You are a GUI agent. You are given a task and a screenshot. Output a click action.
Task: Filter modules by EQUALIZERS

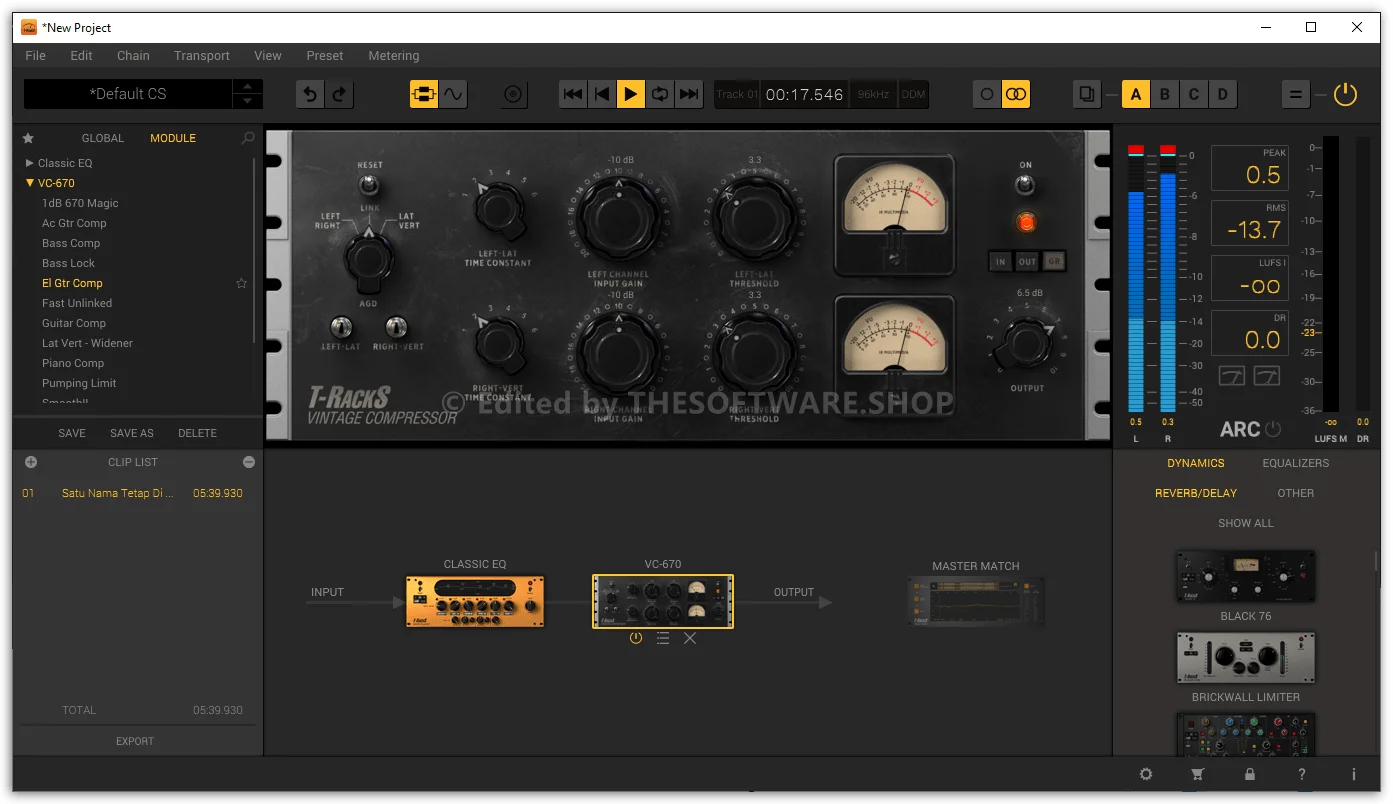[x=1295, y=463]
